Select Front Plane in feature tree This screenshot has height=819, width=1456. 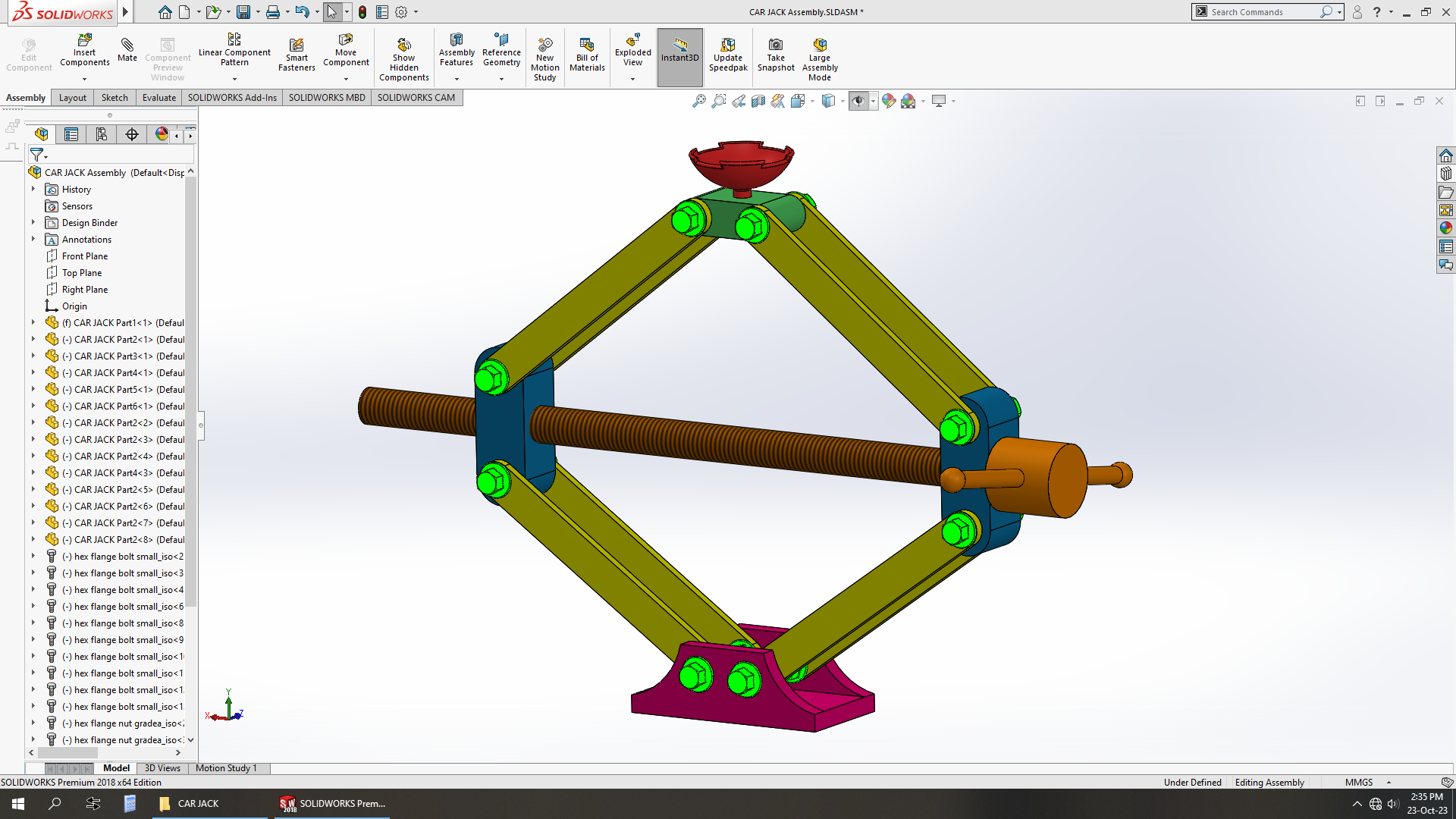point(84,256)
